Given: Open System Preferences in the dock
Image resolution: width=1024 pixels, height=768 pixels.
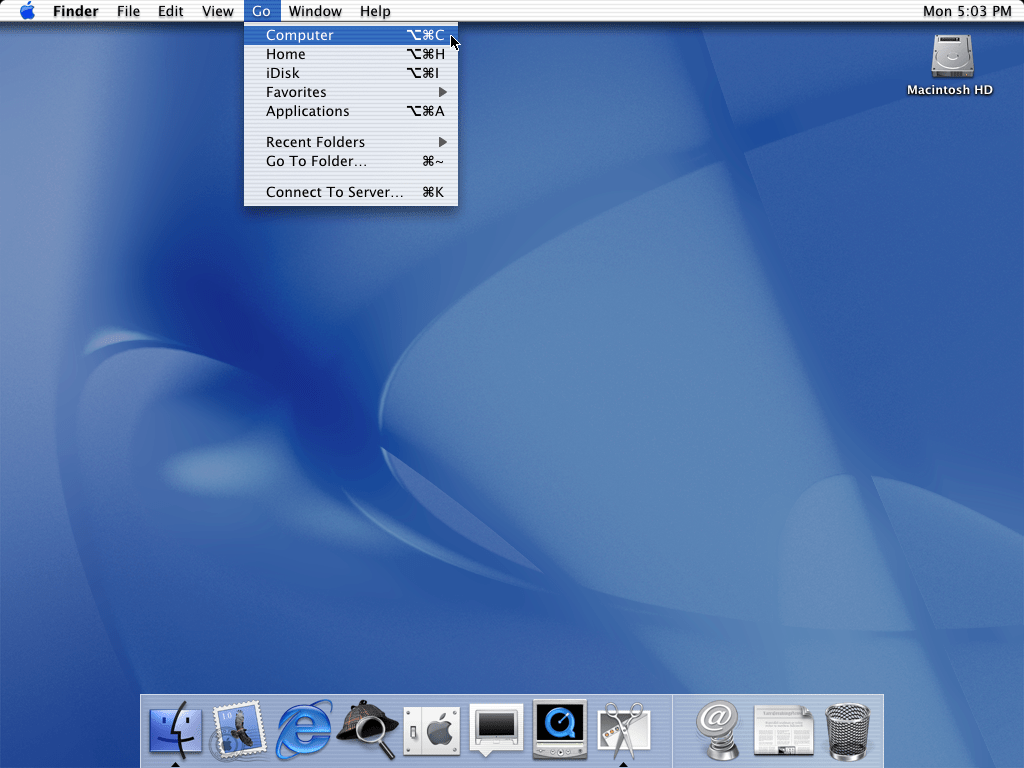Looking at the screenshot, I should [432, 731].
